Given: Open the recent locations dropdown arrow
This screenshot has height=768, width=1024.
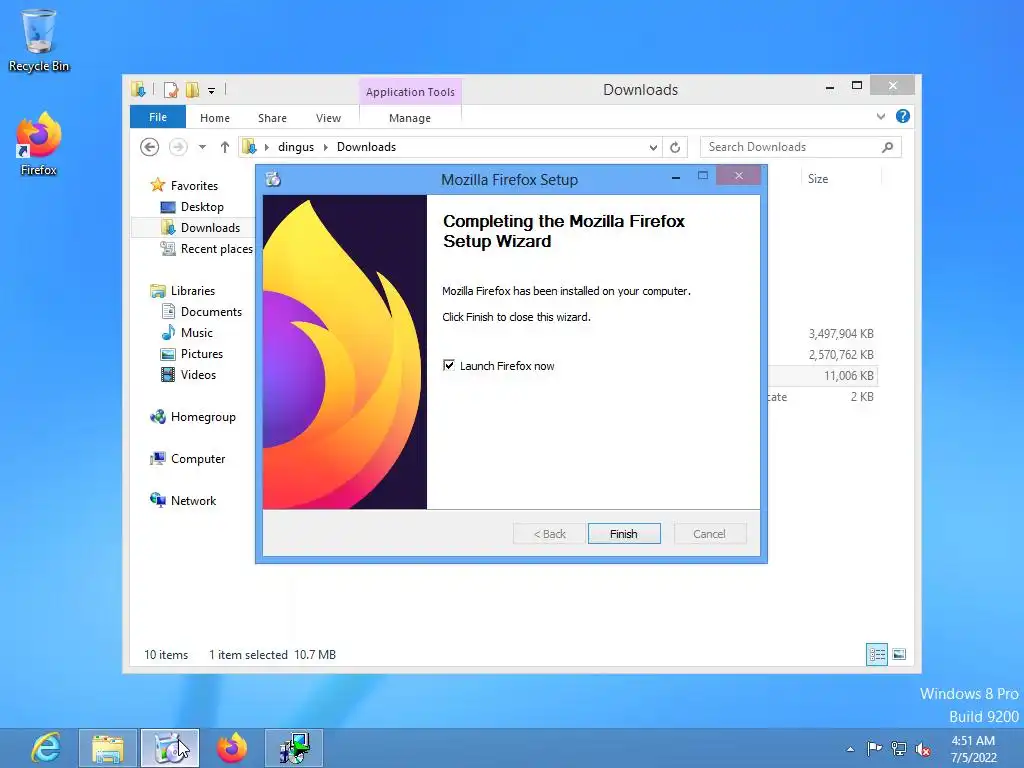Looking at the screenshot, I should pos(202,147).
